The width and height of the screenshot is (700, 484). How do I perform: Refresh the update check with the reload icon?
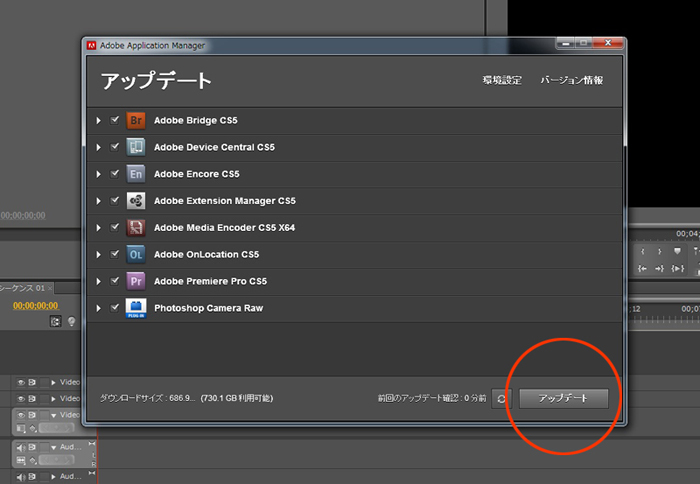pos(501,398)
